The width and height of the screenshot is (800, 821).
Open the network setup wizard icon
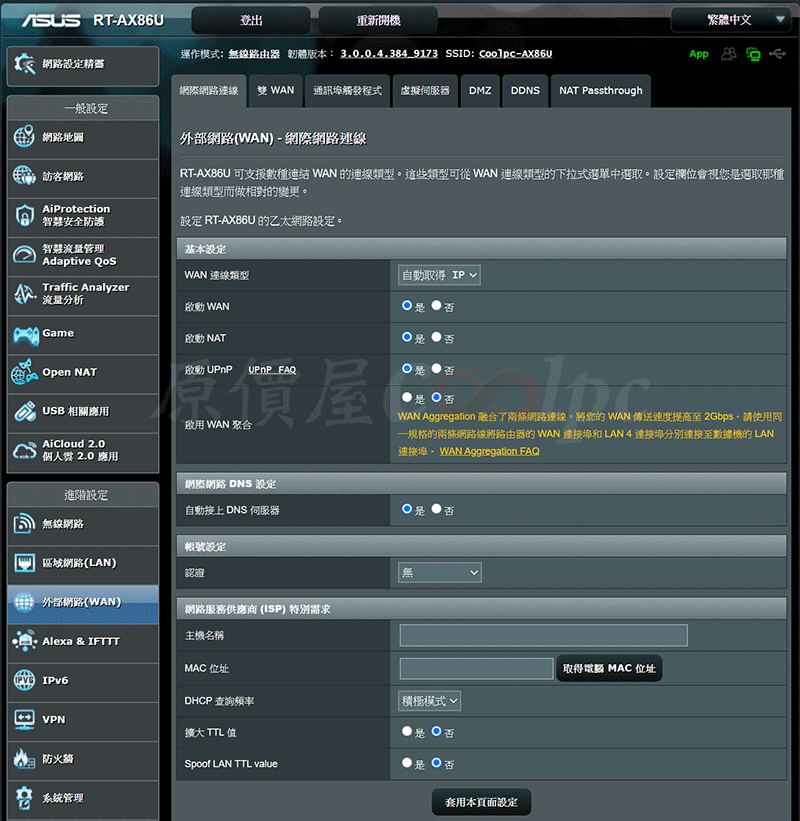point(25,64)
